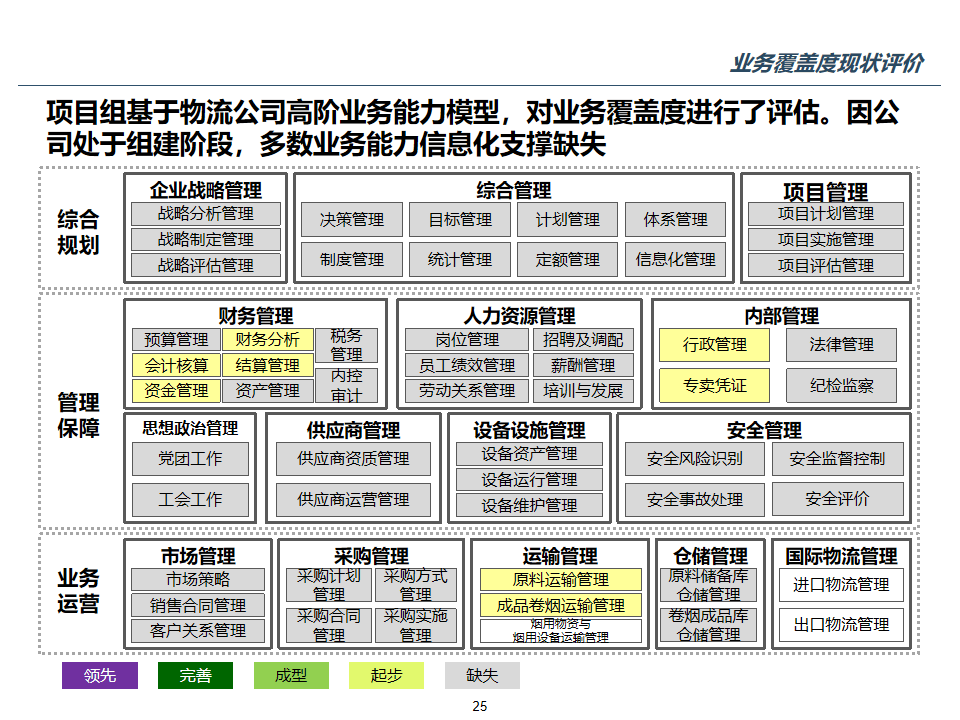Click the purple 领先 legend swatch
The width and height of the screenshot is (960, 720).
[x=100, y=675]
